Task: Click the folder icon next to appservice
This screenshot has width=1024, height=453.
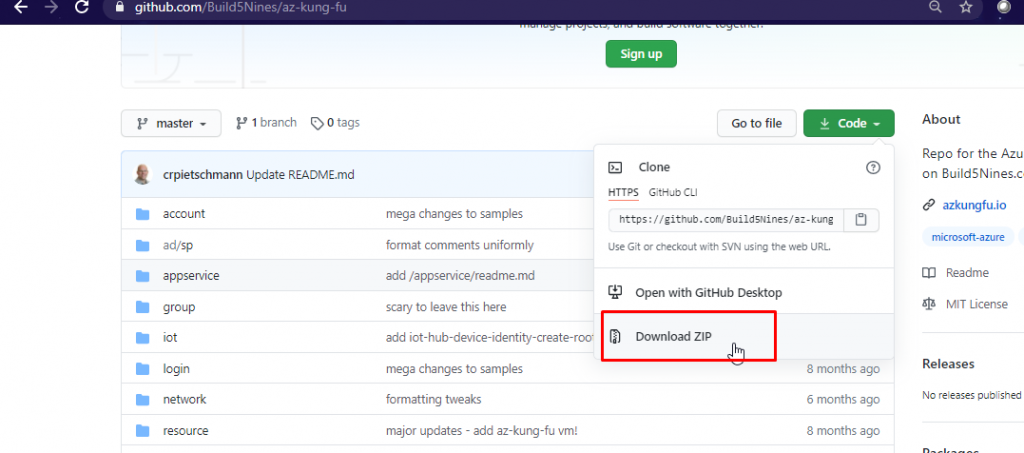Action: click(142, 275)
